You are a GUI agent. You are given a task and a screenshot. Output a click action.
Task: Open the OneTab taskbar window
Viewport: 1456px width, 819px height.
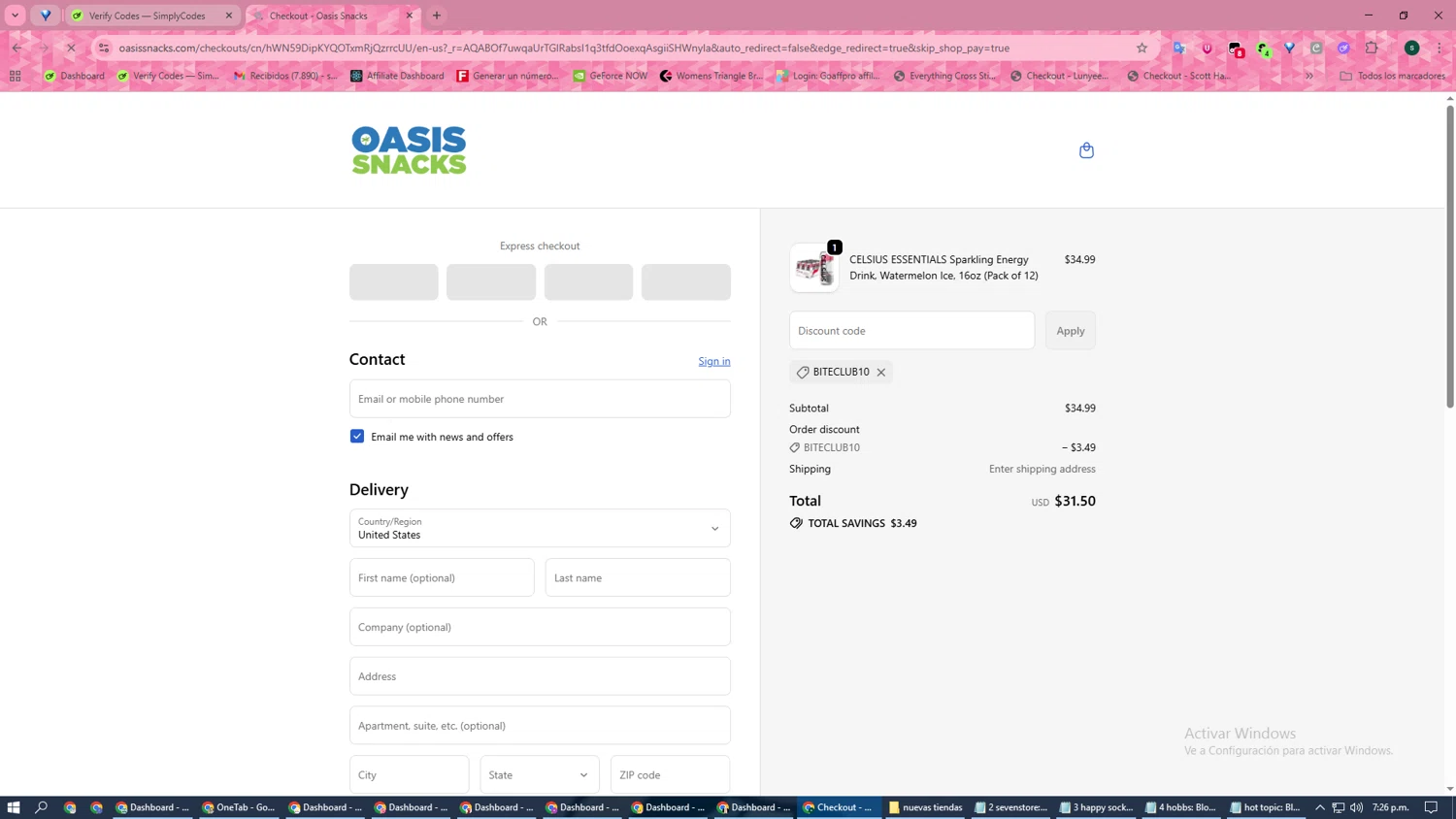238,807
